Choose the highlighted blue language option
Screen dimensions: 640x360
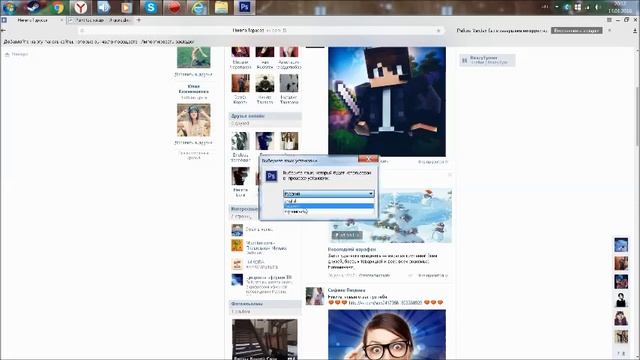point(329,206)
